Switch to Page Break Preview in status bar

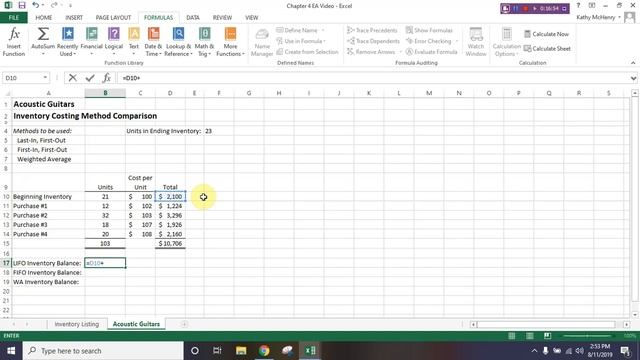point(547,336)
